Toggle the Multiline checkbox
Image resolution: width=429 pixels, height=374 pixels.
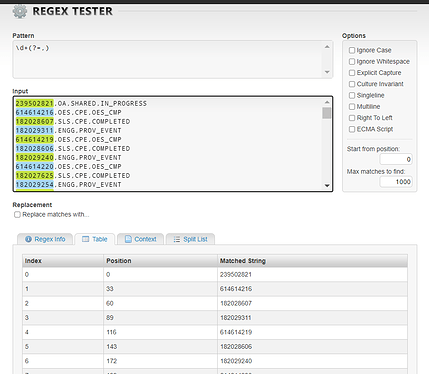(x=352, y=107)
